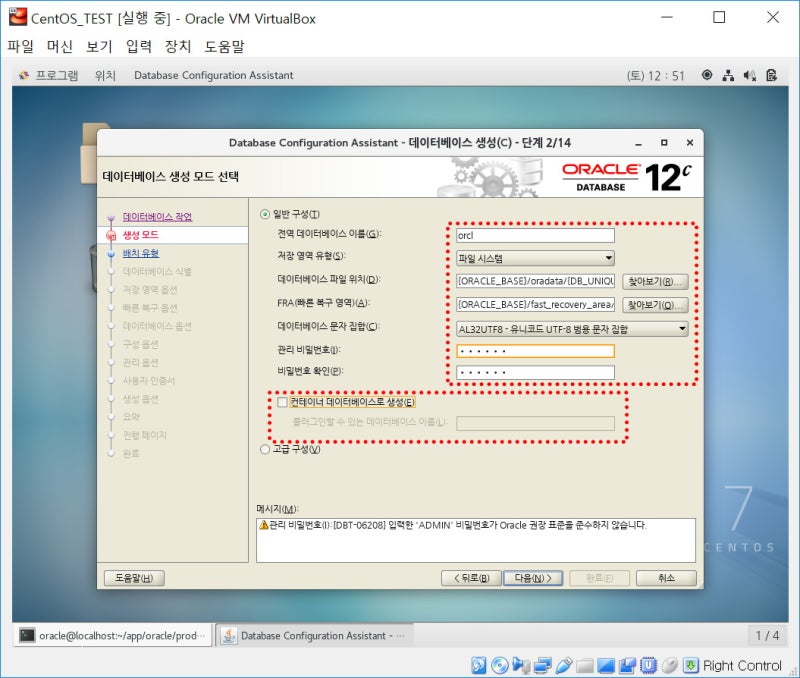Click the 1 / 4 workspace switcher
800x678 pixels.
pos(767,635)
